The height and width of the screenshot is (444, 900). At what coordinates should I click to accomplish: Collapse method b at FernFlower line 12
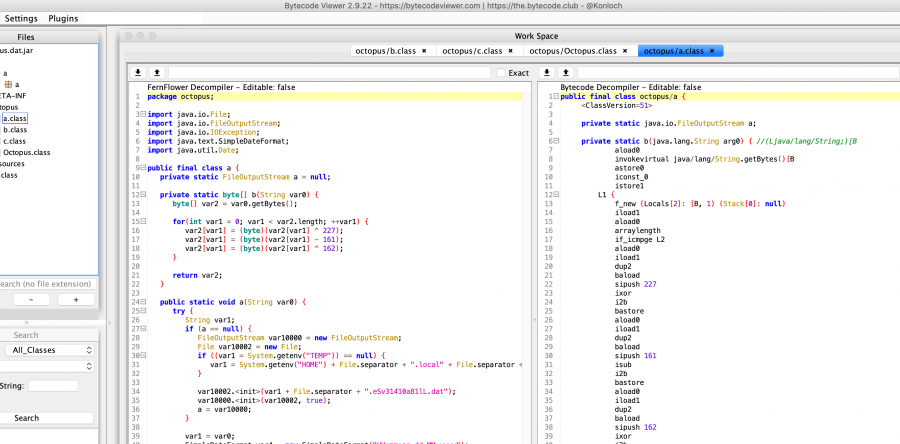(x=143, y=194)
